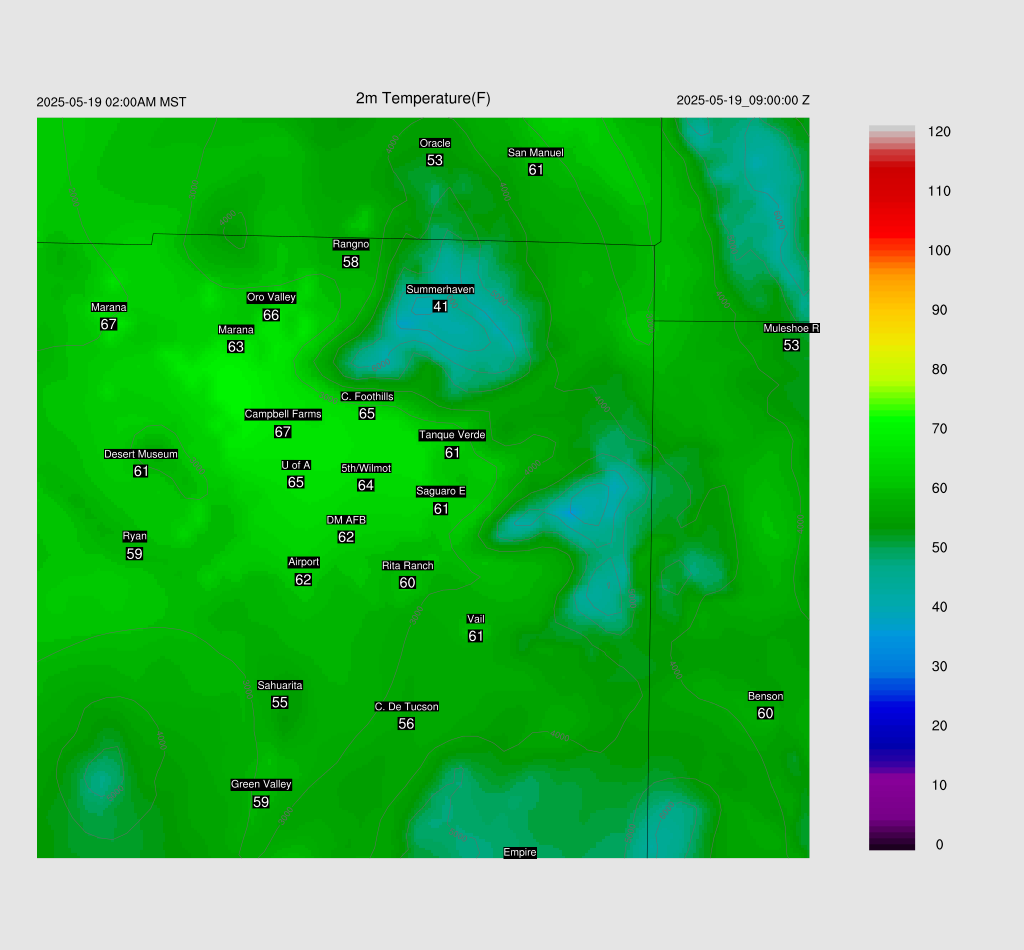The image size is (1024, 950).
Task: Click the C. Foothills station label
Action: pyautogui.click(x=367, y=396)
